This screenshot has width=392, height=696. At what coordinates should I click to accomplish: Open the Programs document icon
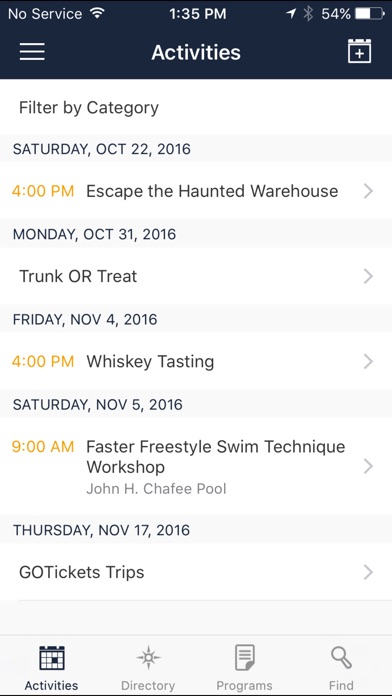coord(245,658)
